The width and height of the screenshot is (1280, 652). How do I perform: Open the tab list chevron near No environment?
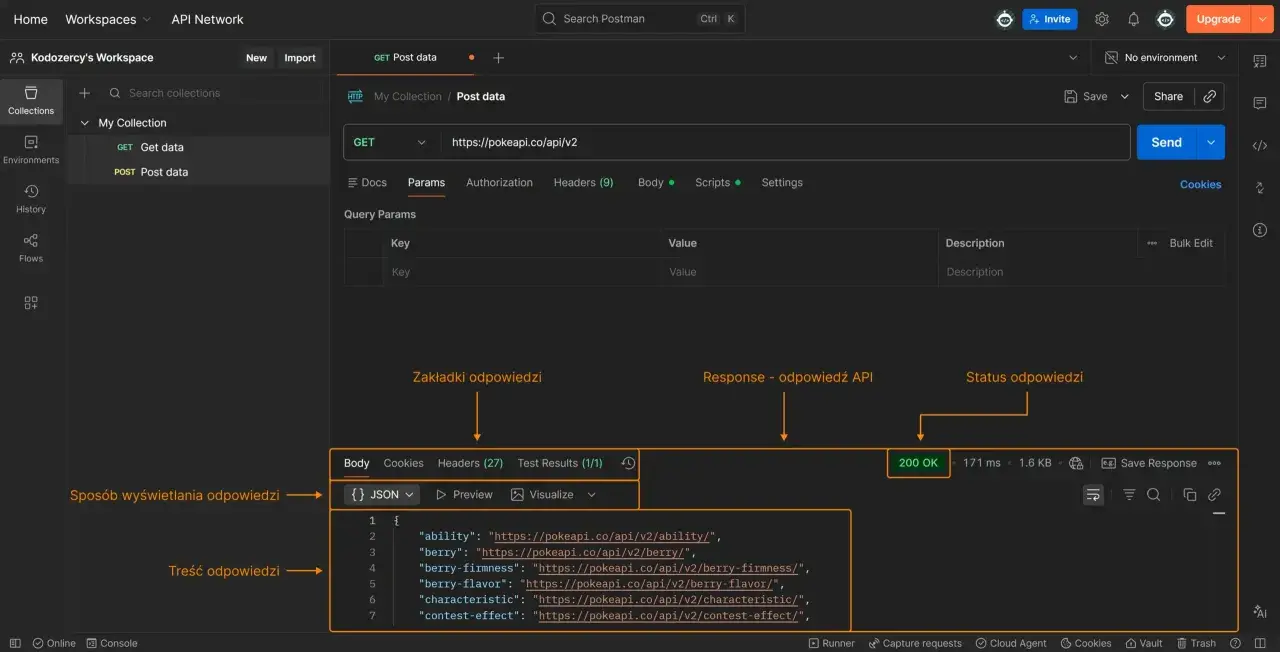1073,58
